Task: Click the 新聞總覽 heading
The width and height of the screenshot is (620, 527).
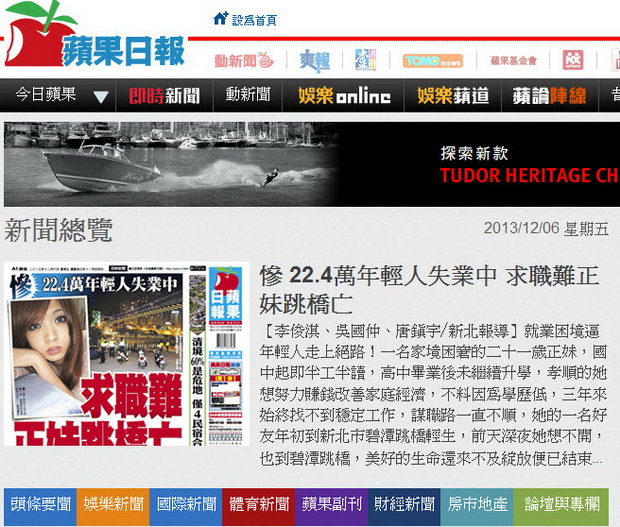Action: click(x=59, y=230)
